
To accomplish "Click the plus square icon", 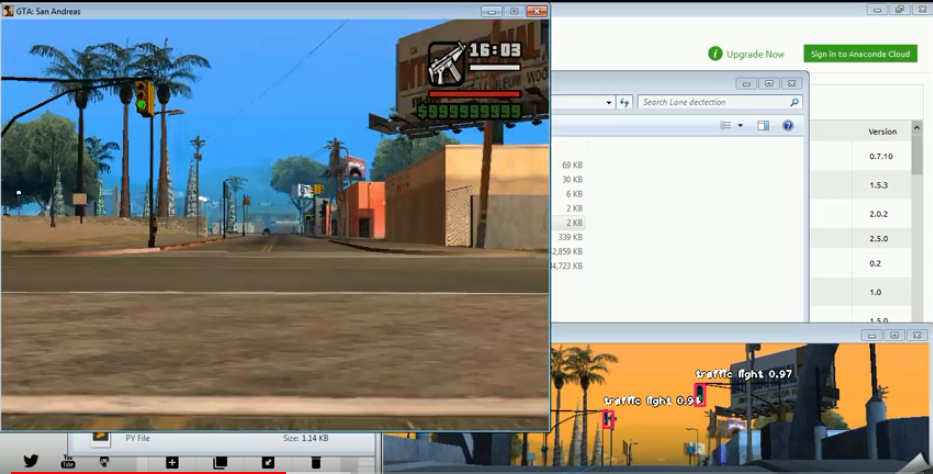I will coord(172,462).
